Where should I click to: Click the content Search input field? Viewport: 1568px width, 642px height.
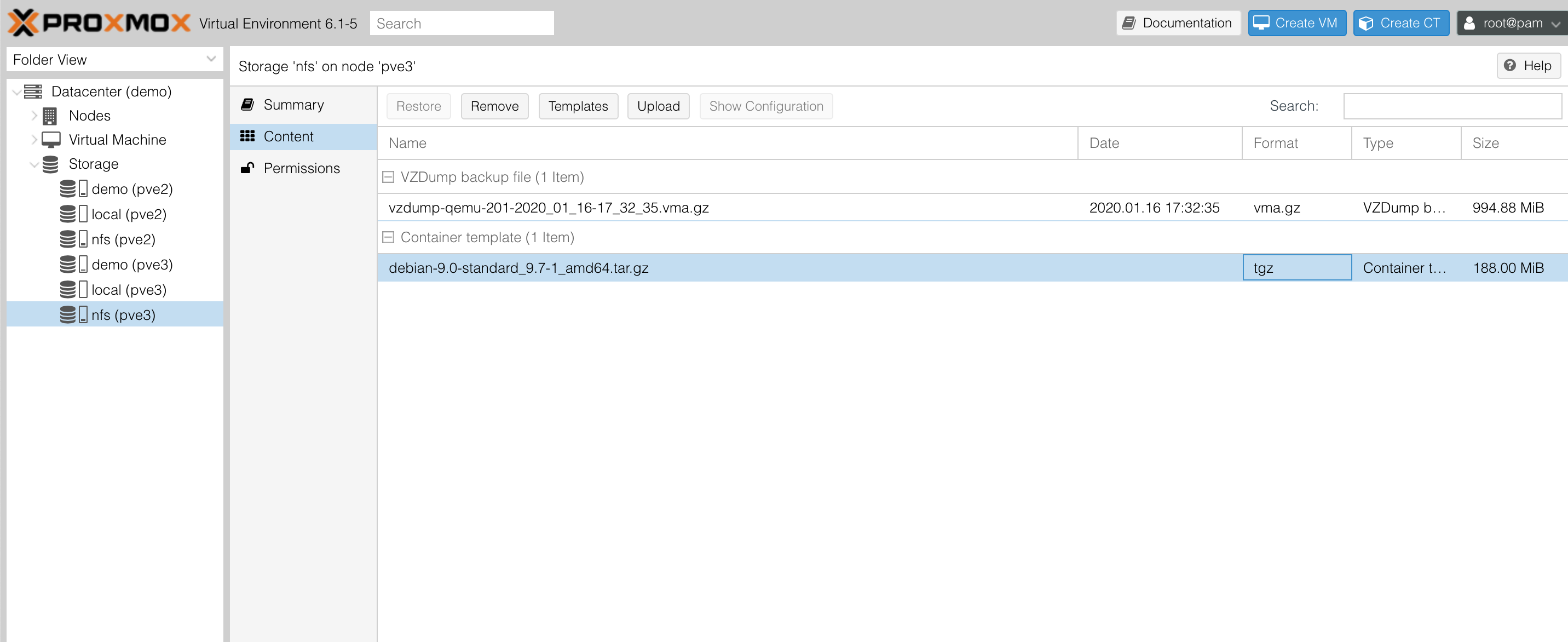1452,106
